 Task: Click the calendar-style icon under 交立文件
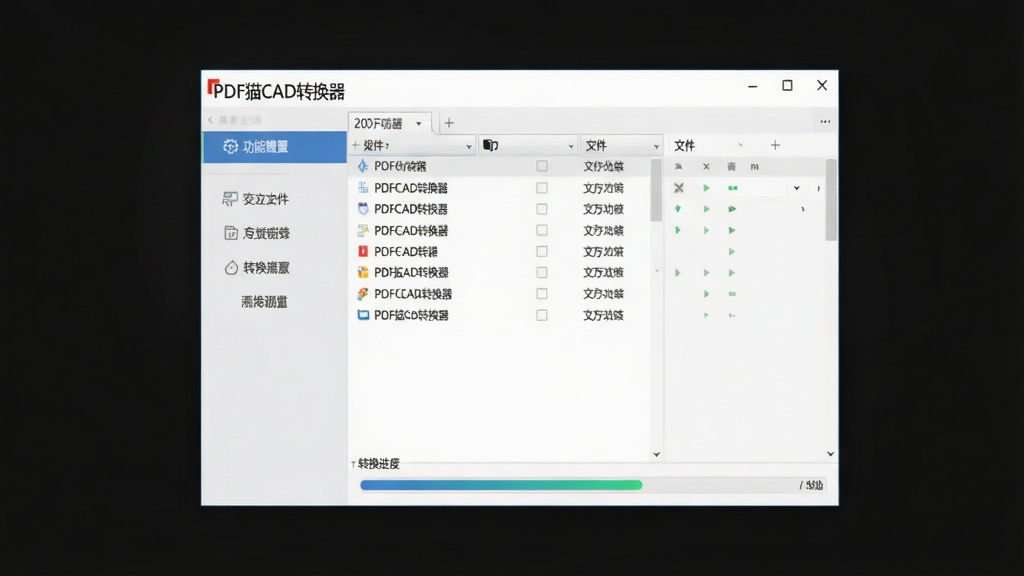(231, 233)
